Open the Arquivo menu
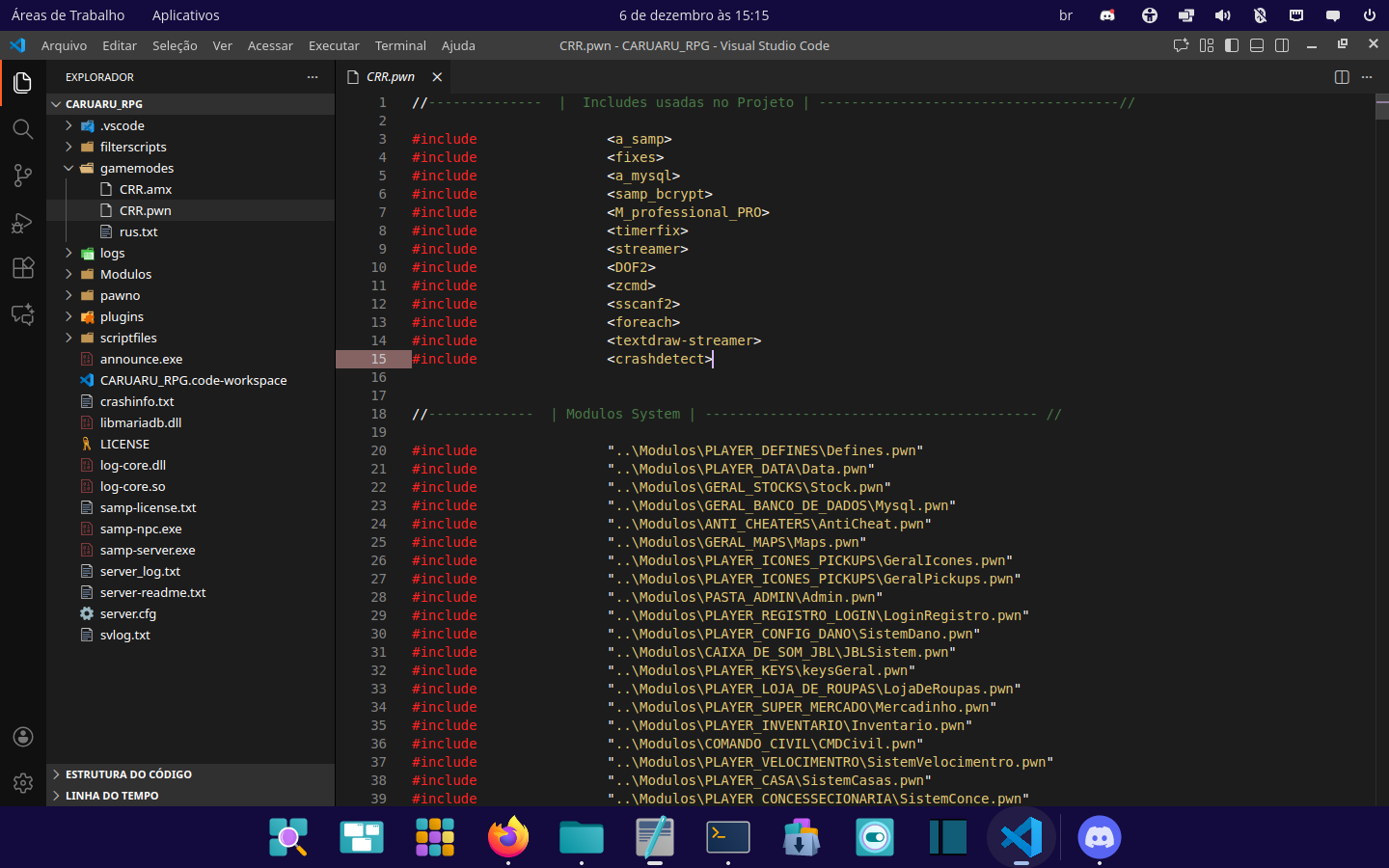Viewport: 1389px width, 868px height. 64,45
